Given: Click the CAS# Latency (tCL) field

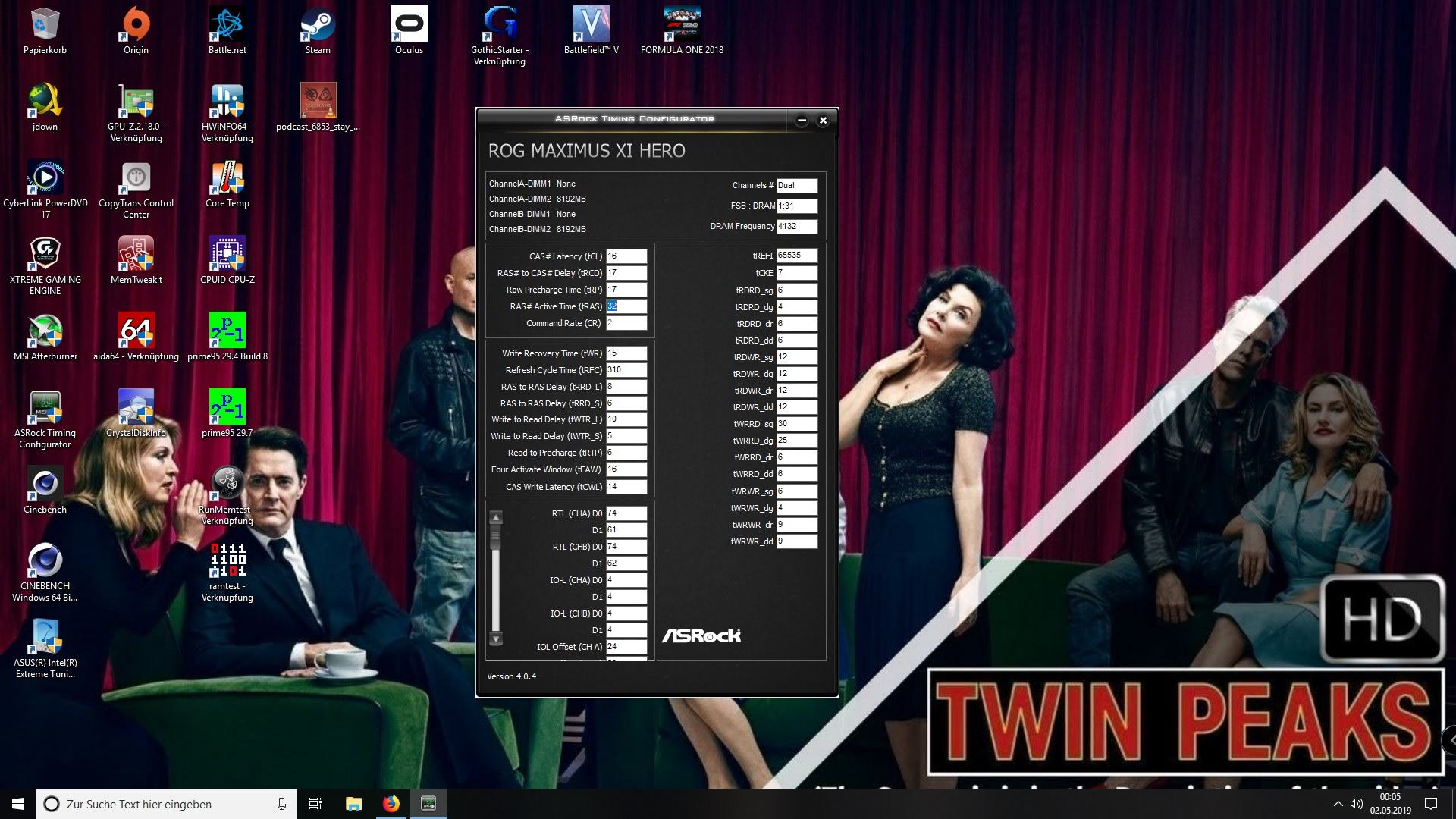Looking at the screenshot, I should pyautogui.click(x=626, y=256).
